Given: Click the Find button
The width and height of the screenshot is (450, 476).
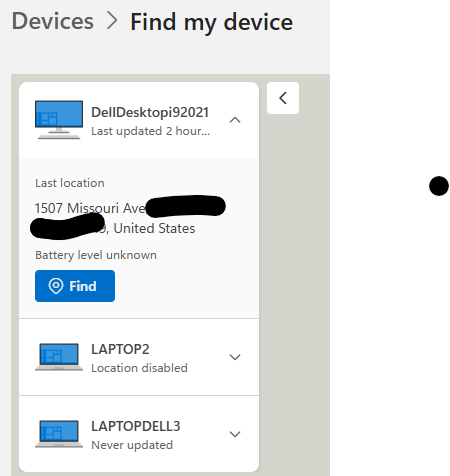Looking at the screenshot, I should [x=75, y=286].
